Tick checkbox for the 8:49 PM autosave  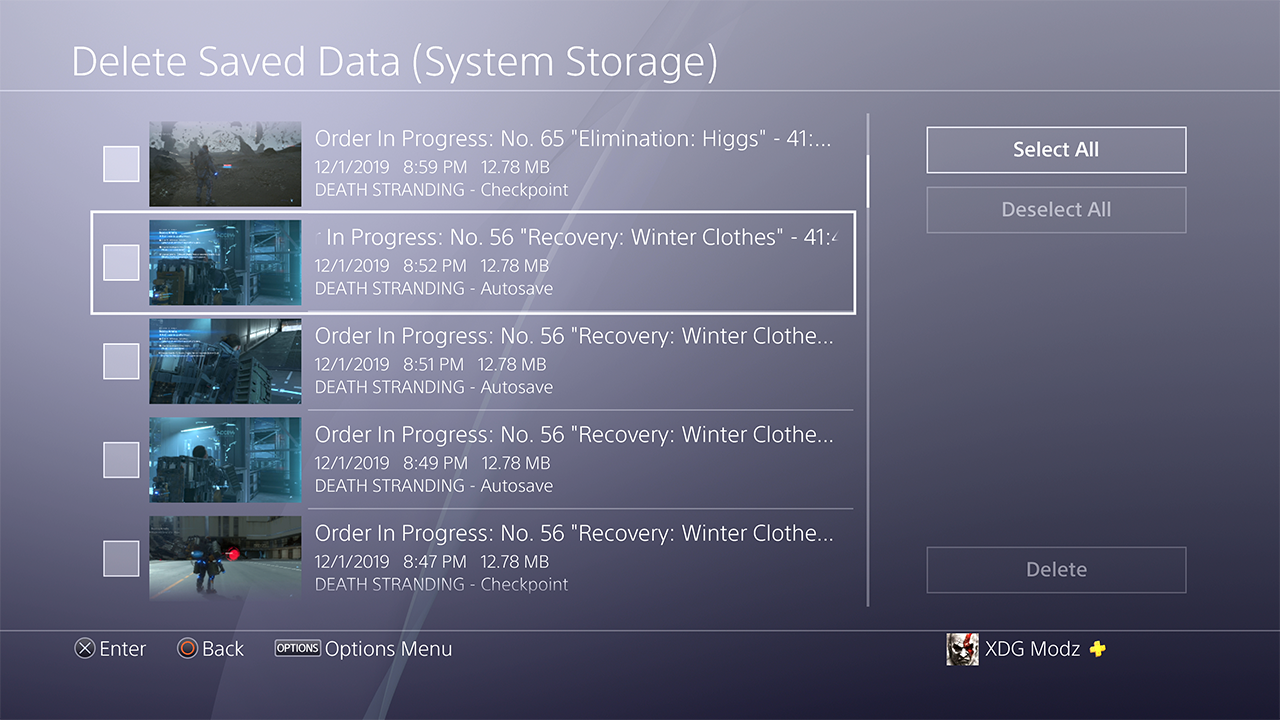point(121,460)
